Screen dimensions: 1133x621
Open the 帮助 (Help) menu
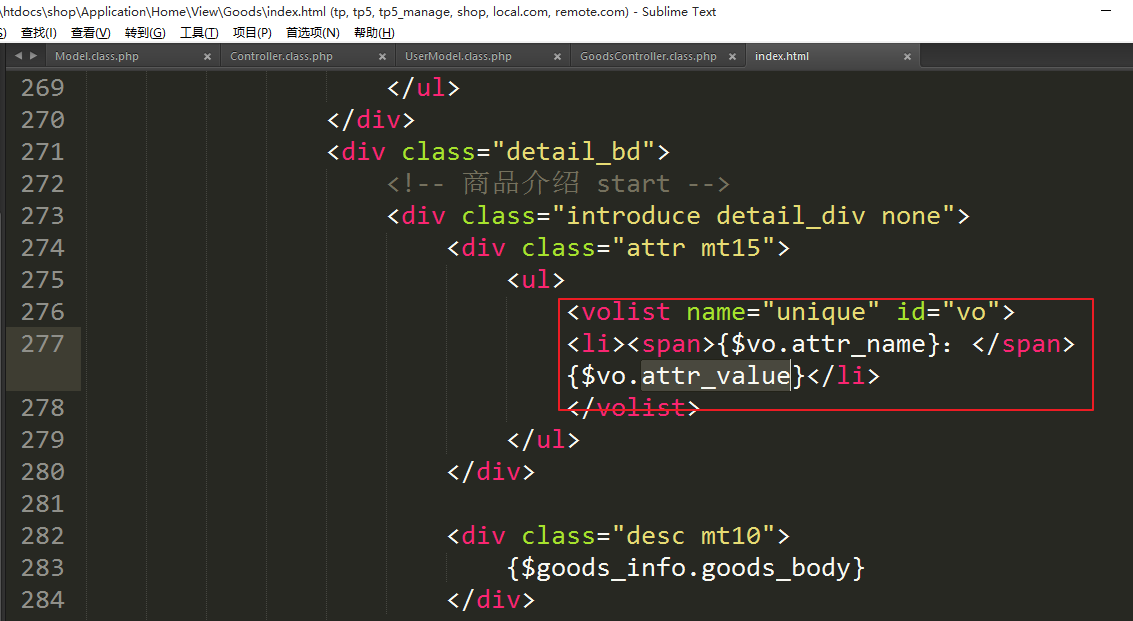(374, 33)
